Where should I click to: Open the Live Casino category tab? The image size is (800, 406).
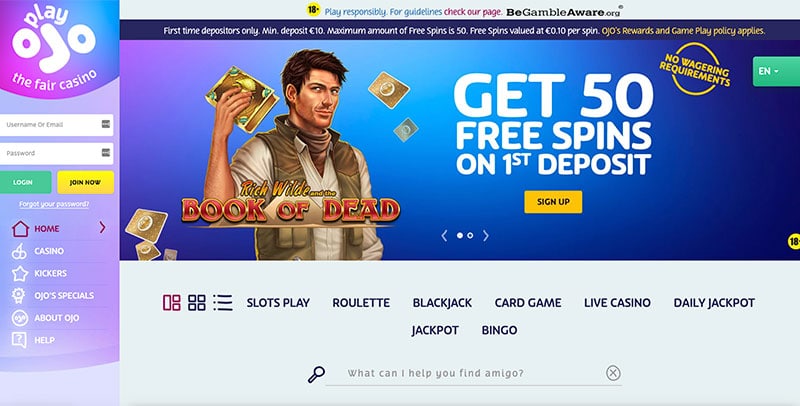click(617, 302)
